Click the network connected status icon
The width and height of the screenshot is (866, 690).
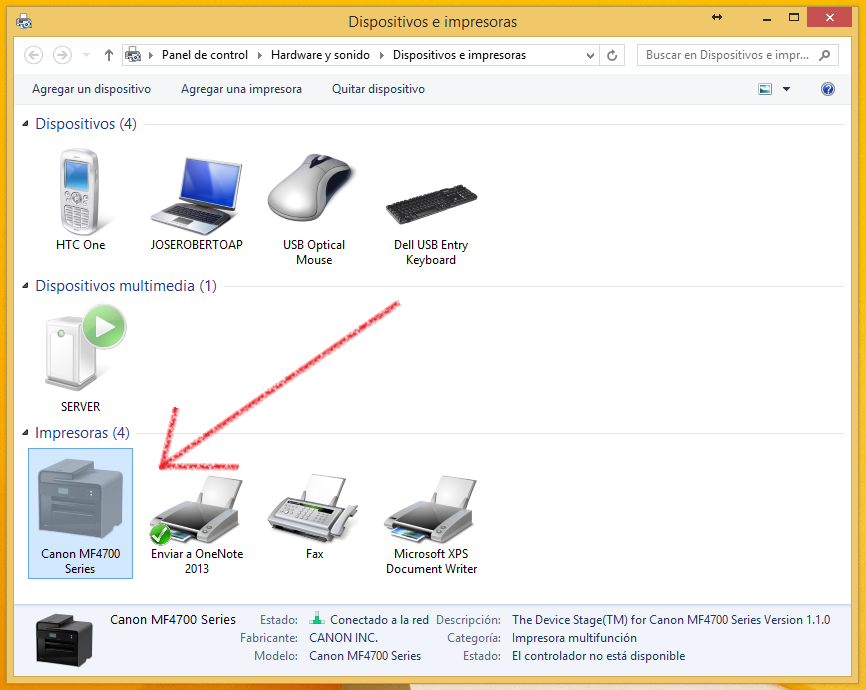tap(316, 618)
